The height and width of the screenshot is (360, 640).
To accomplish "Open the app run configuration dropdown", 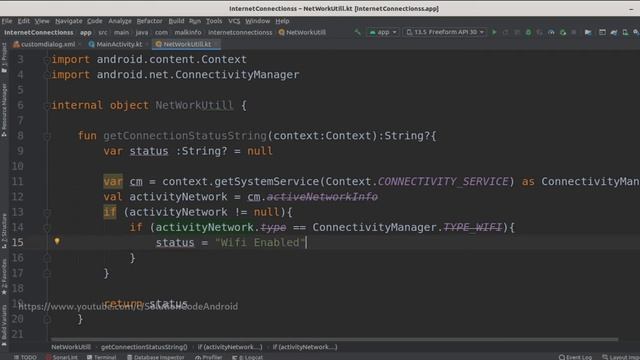I will [383, 32].
